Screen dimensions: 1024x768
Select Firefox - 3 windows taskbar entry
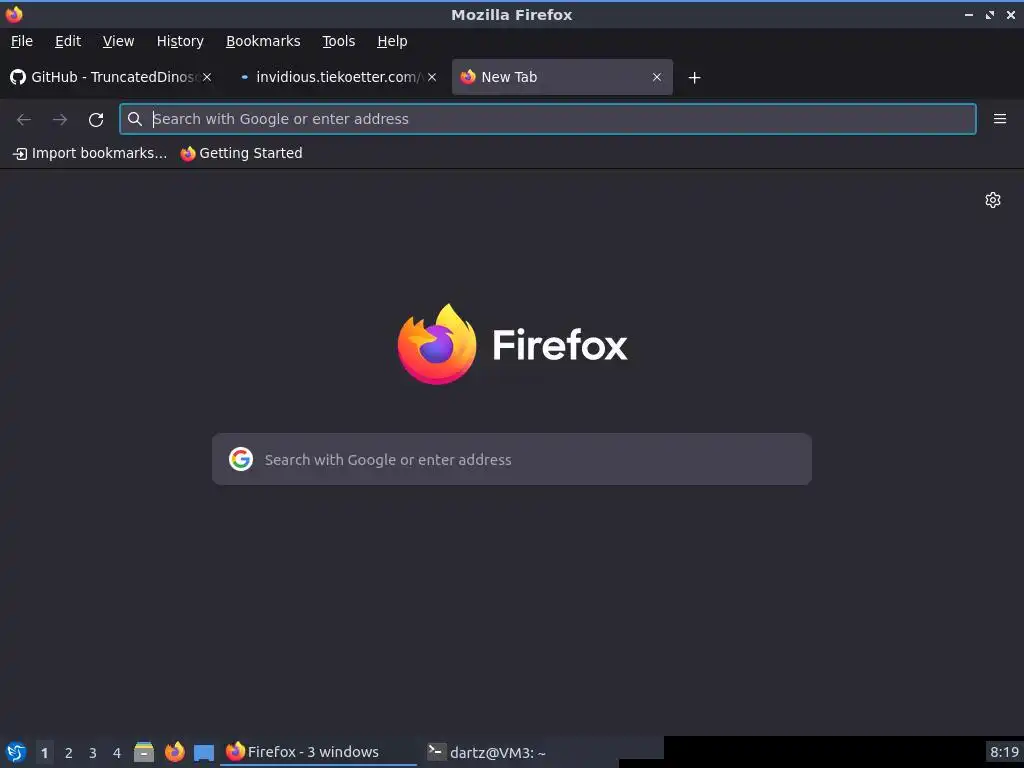[319, 752]
